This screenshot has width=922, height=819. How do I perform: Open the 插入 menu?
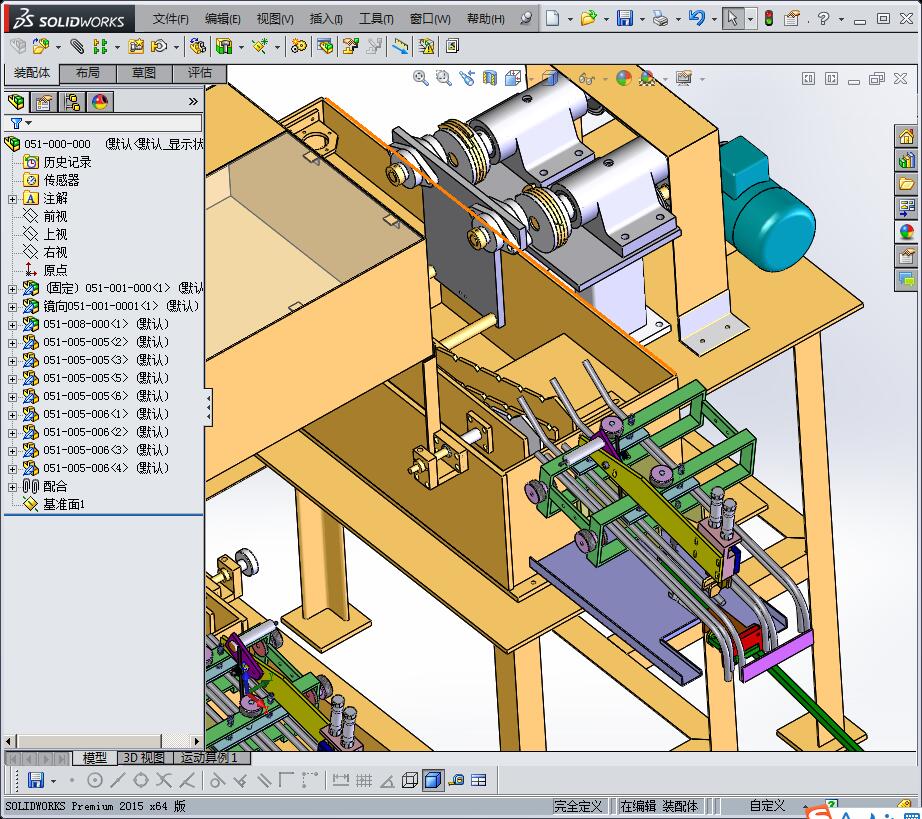click(326, 18)
